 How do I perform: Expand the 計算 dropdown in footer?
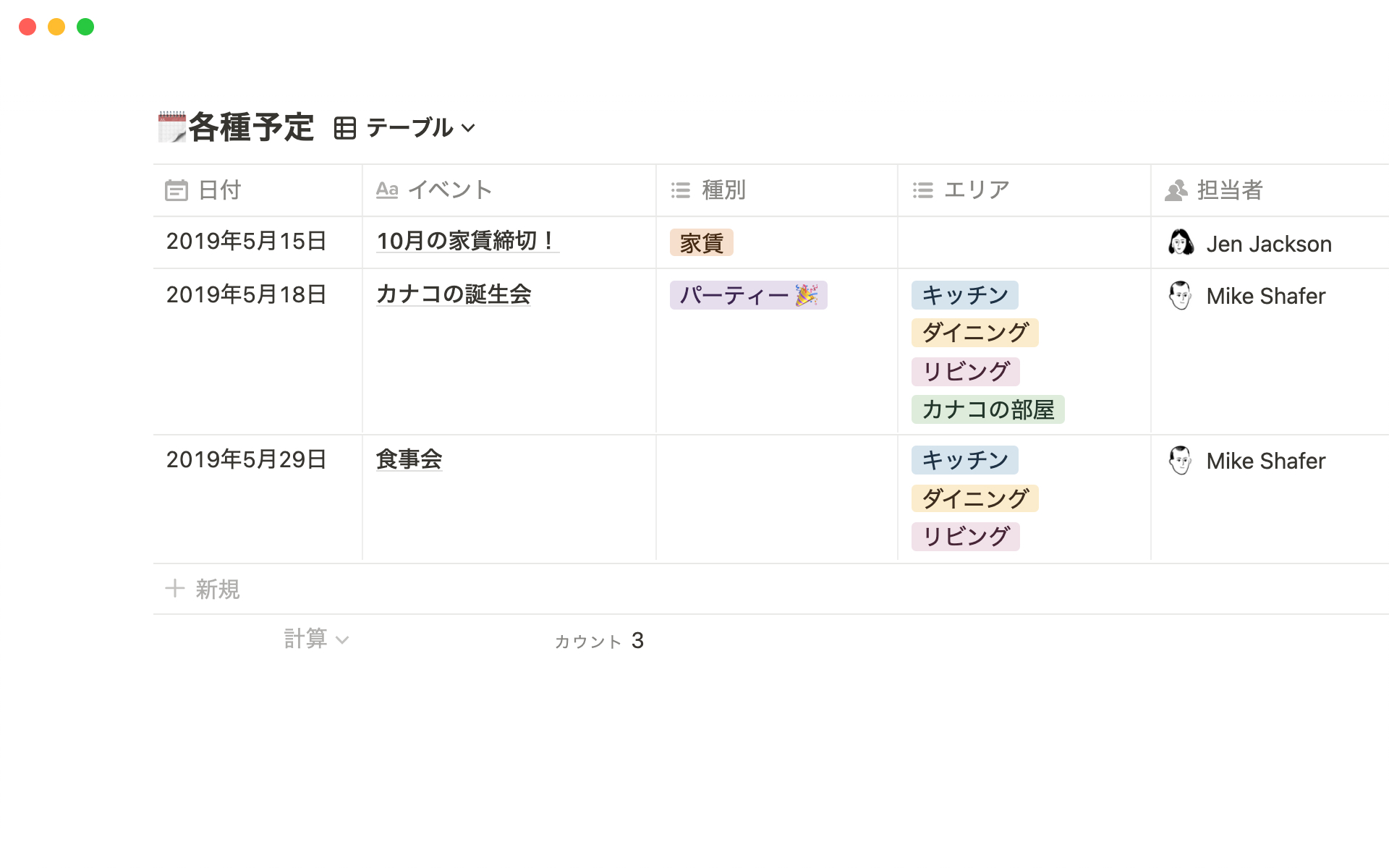point(316,639)
